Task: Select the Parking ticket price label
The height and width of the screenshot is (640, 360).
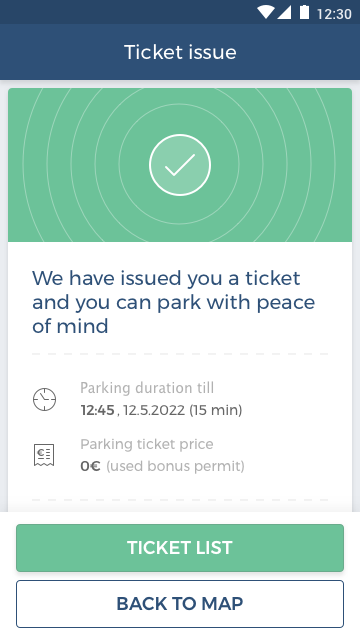Action: (147, 444)
